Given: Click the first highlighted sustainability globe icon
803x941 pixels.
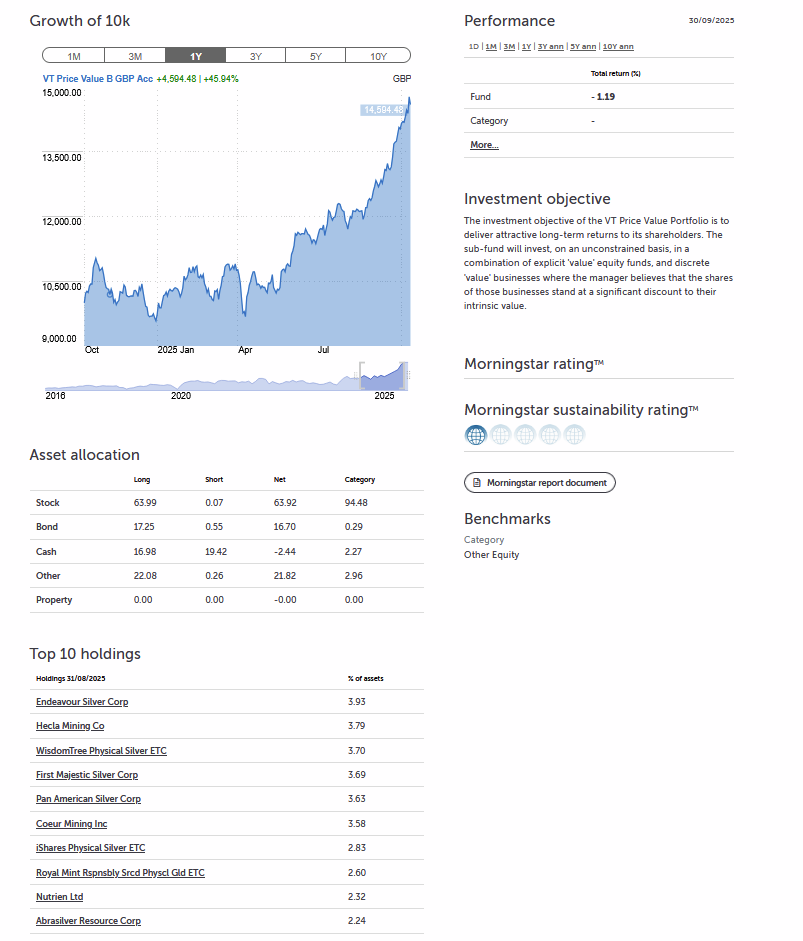Looking at the screenshot, I should [476, 435].
